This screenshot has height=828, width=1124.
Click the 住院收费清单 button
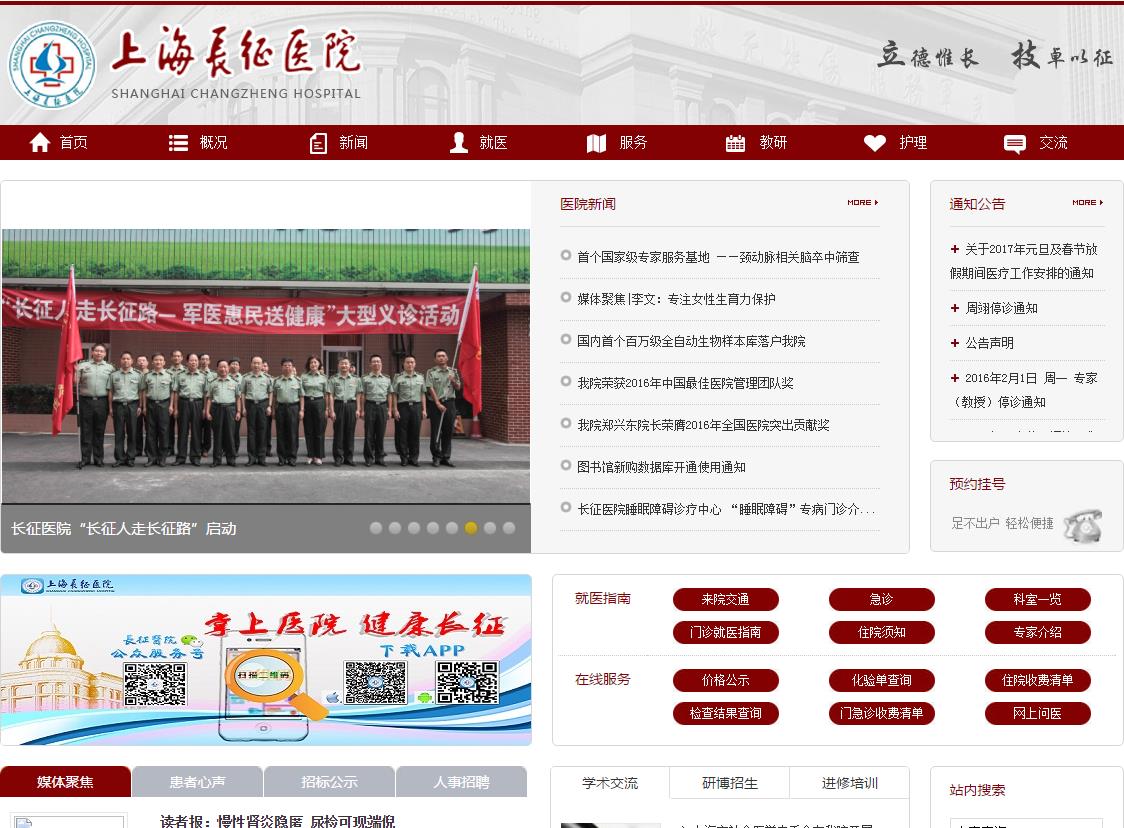(x=1037, y=680)
